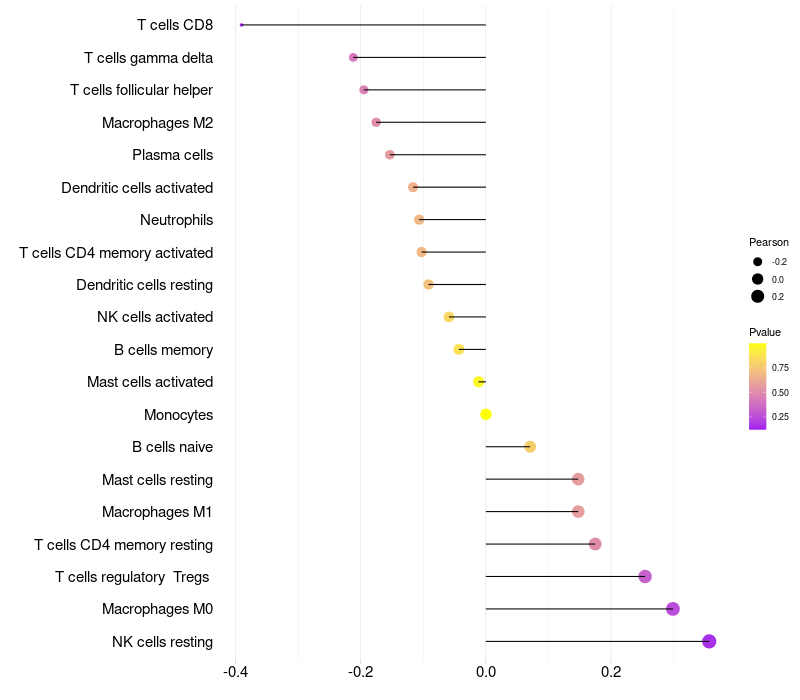
Task: Select the Macrophages M1 data point
Action: pyautogui.click(x=578, y=511)
